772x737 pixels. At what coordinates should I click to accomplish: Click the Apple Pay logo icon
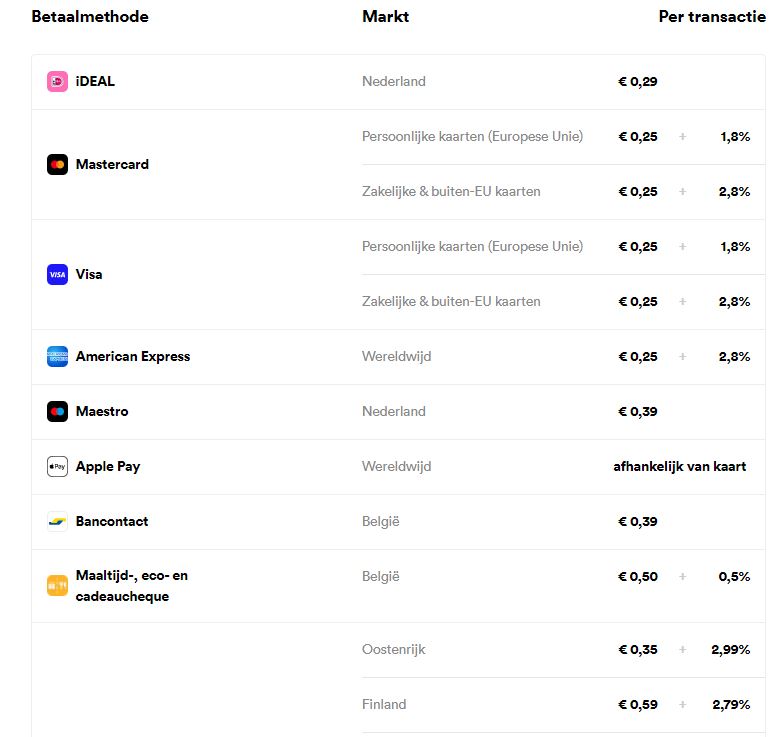point(57,467)
